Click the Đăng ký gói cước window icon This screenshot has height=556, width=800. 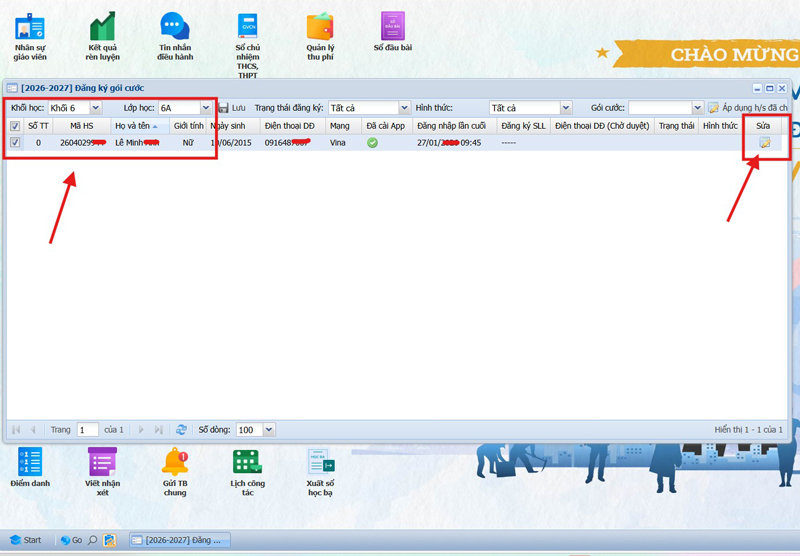[x=12, y=88]
